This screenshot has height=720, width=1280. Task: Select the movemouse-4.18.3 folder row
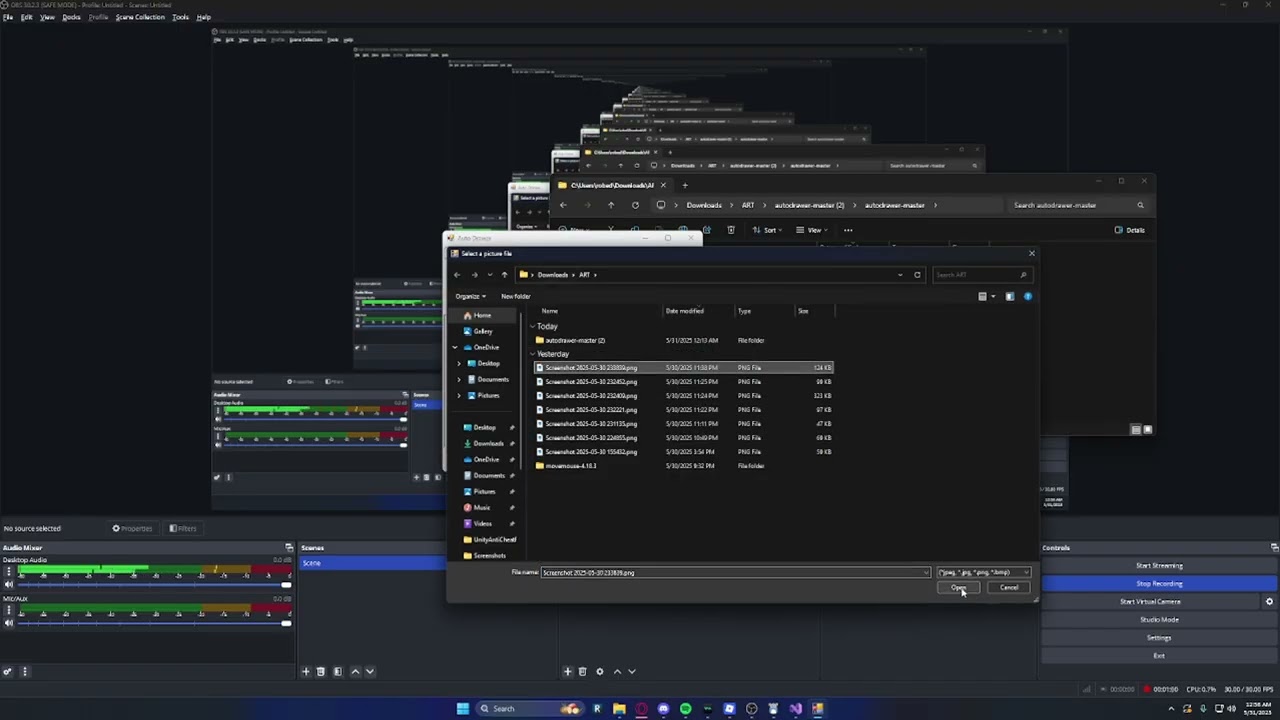click(683, 466)
